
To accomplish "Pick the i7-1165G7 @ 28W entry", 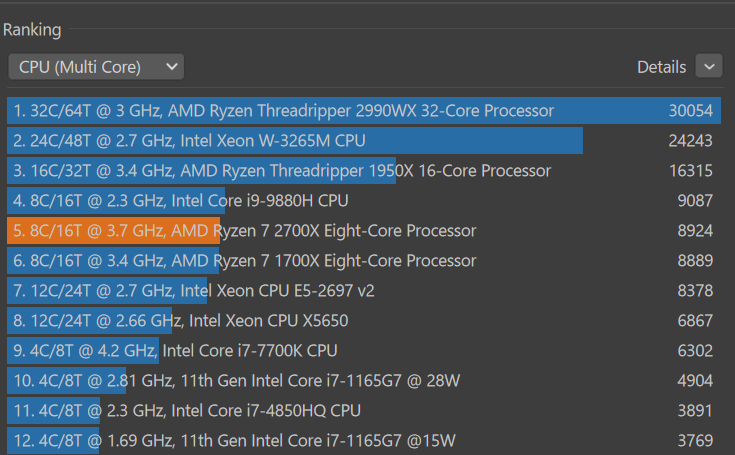I will [364, 380].
